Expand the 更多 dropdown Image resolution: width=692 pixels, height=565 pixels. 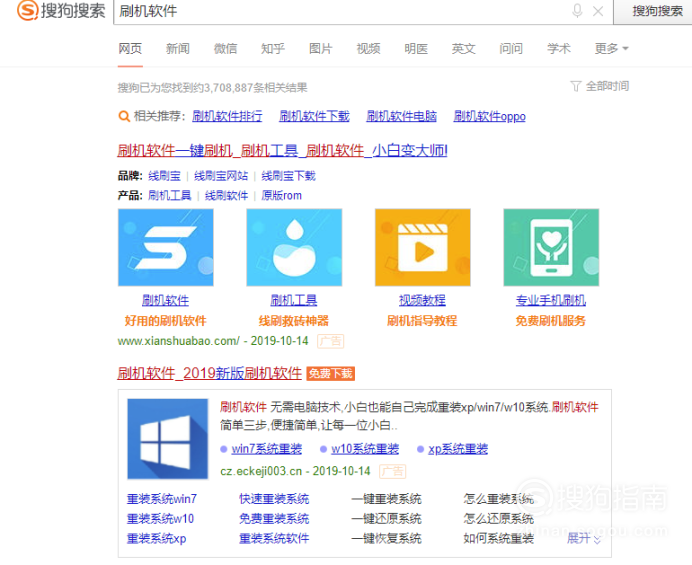[611, 48]
